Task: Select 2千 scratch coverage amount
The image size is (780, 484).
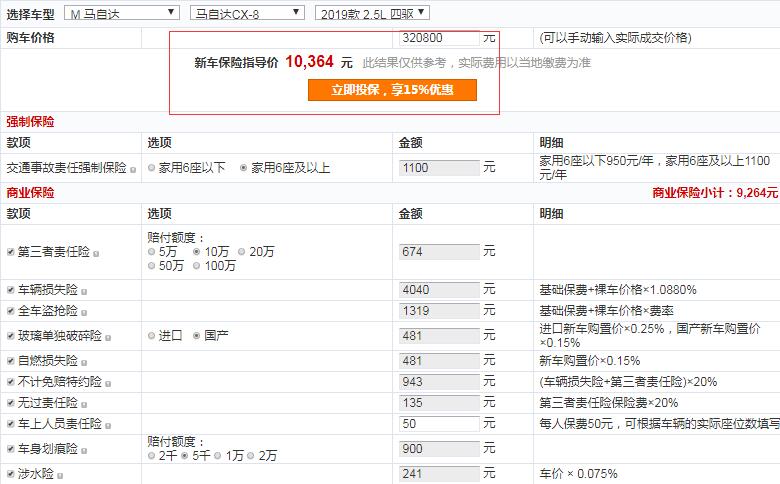Action: click(x=152, y=456)
